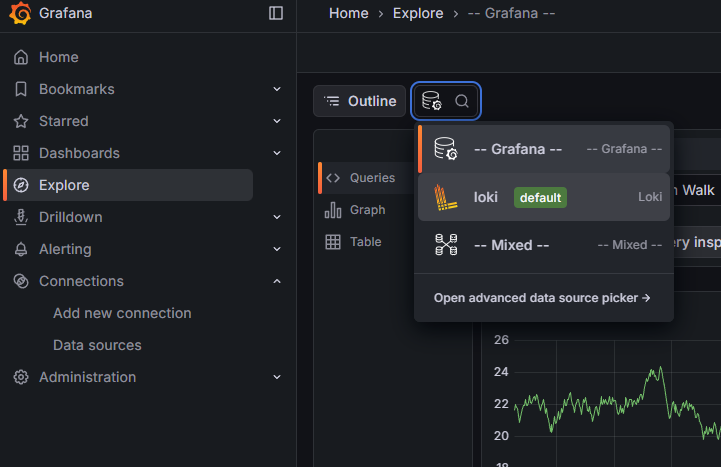
Task: Open advanced data source picker
Action: tap(542, 298)
